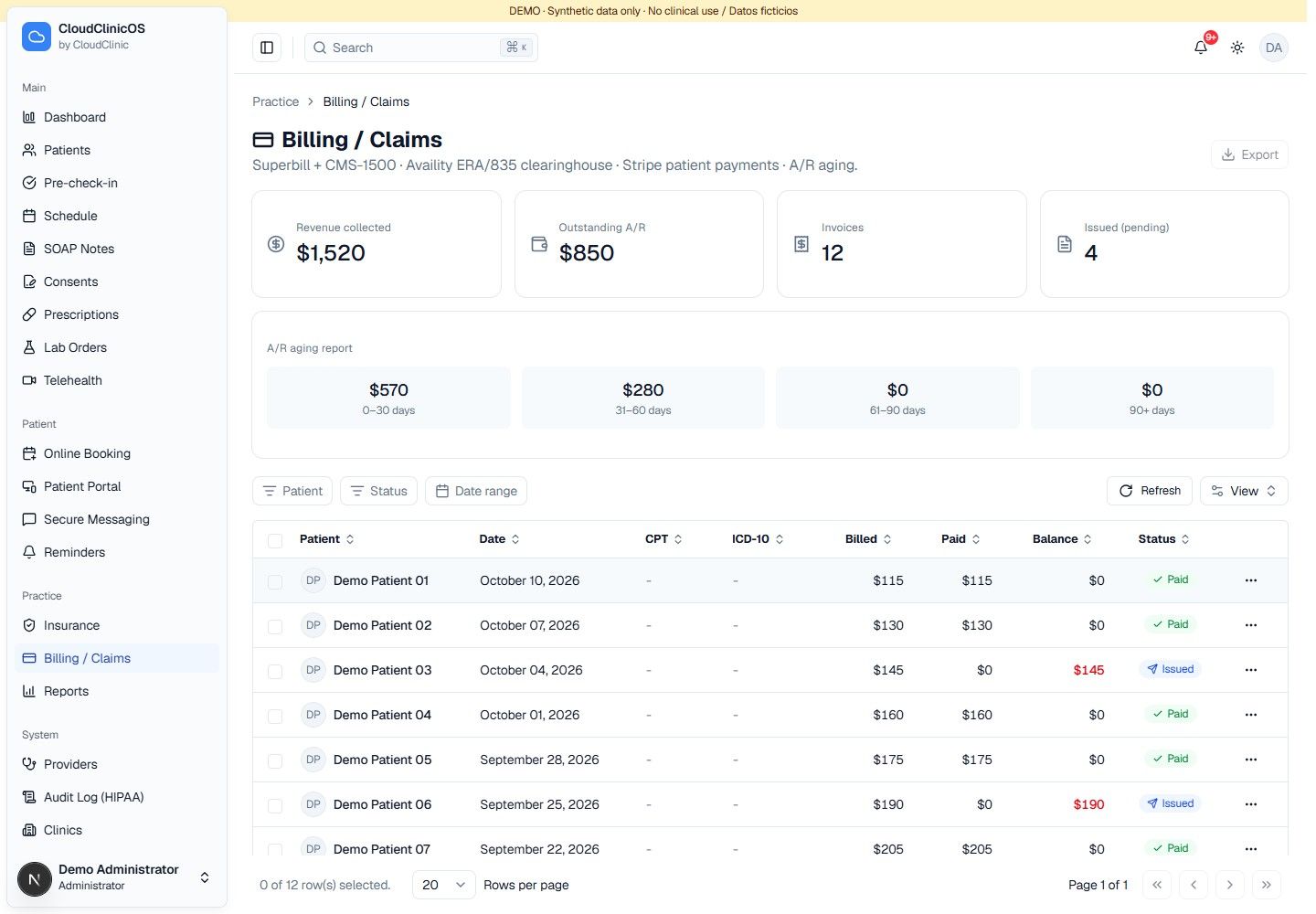Open the Patient filter
The image size is (1316, 914).
pos(292,491)
